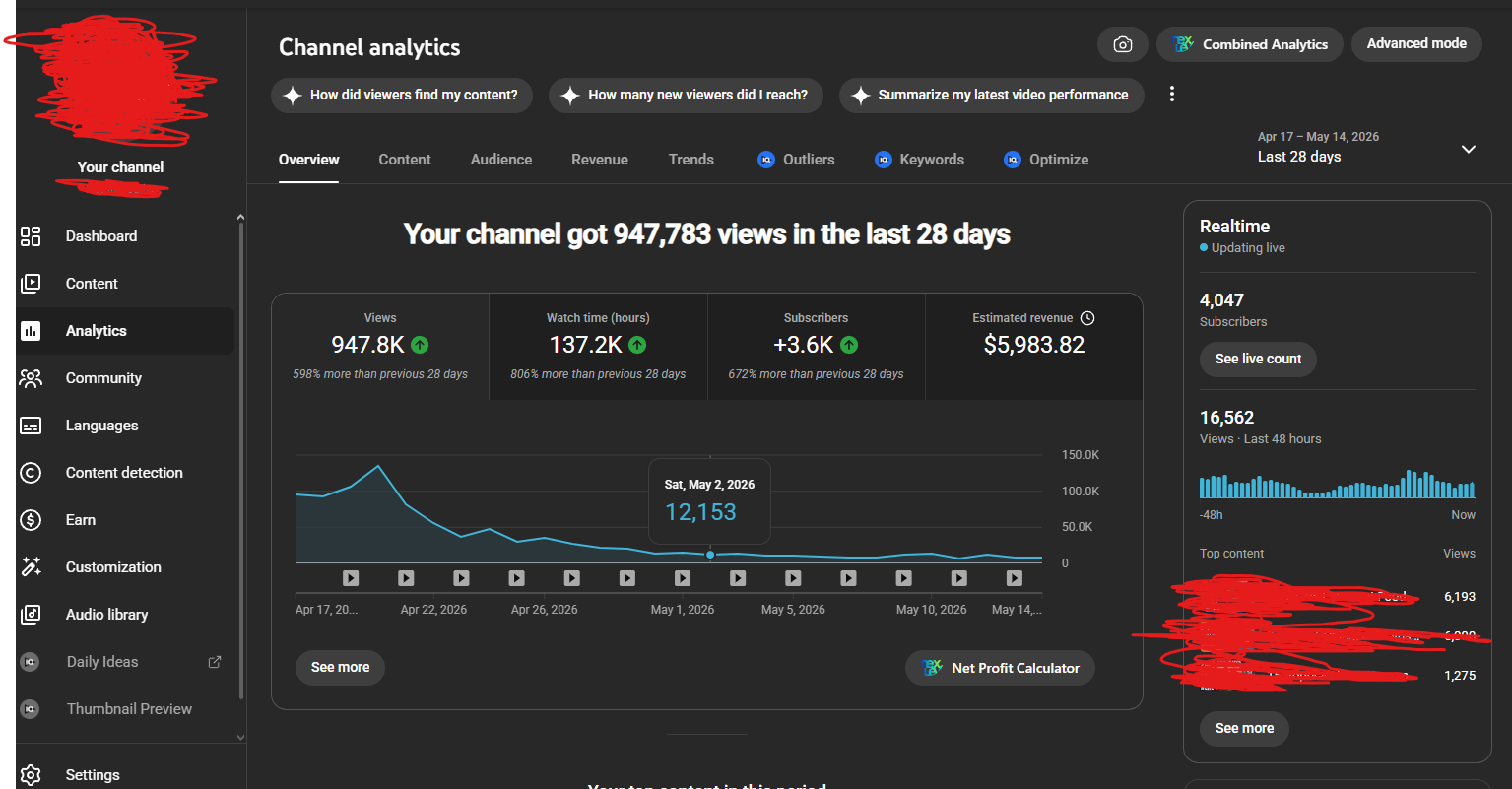
Task: Click See more below the views chart
Action: coord(340,667)
